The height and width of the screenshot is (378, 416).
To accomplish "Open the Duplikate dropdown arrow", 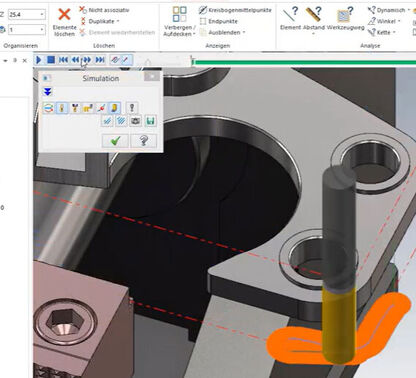I will click(118, 21).
